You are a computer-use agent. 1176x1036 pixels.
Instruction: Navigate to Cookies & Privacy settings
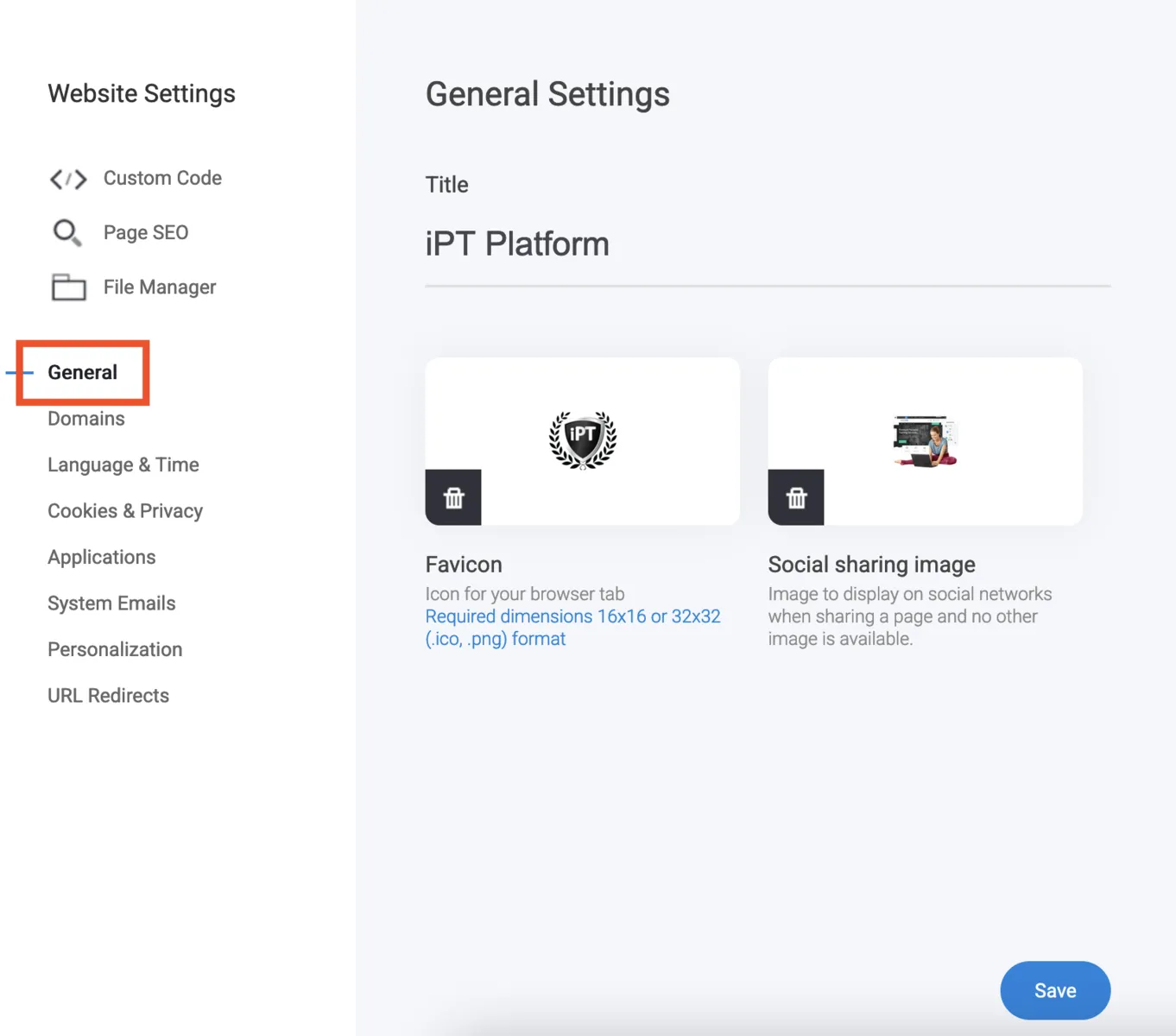tap(124, 510)
